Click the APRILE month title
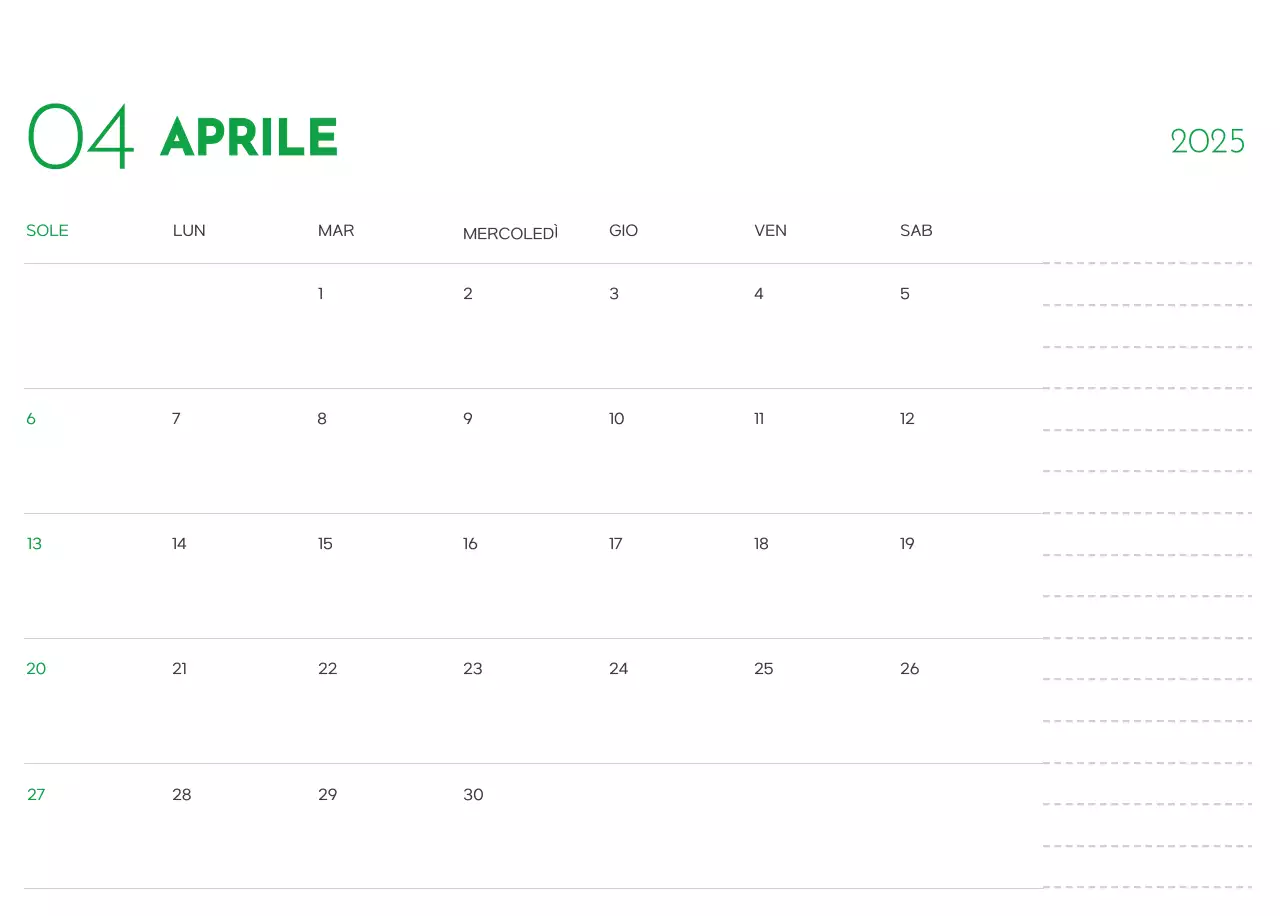1280x916 pixels. [249, 137]
